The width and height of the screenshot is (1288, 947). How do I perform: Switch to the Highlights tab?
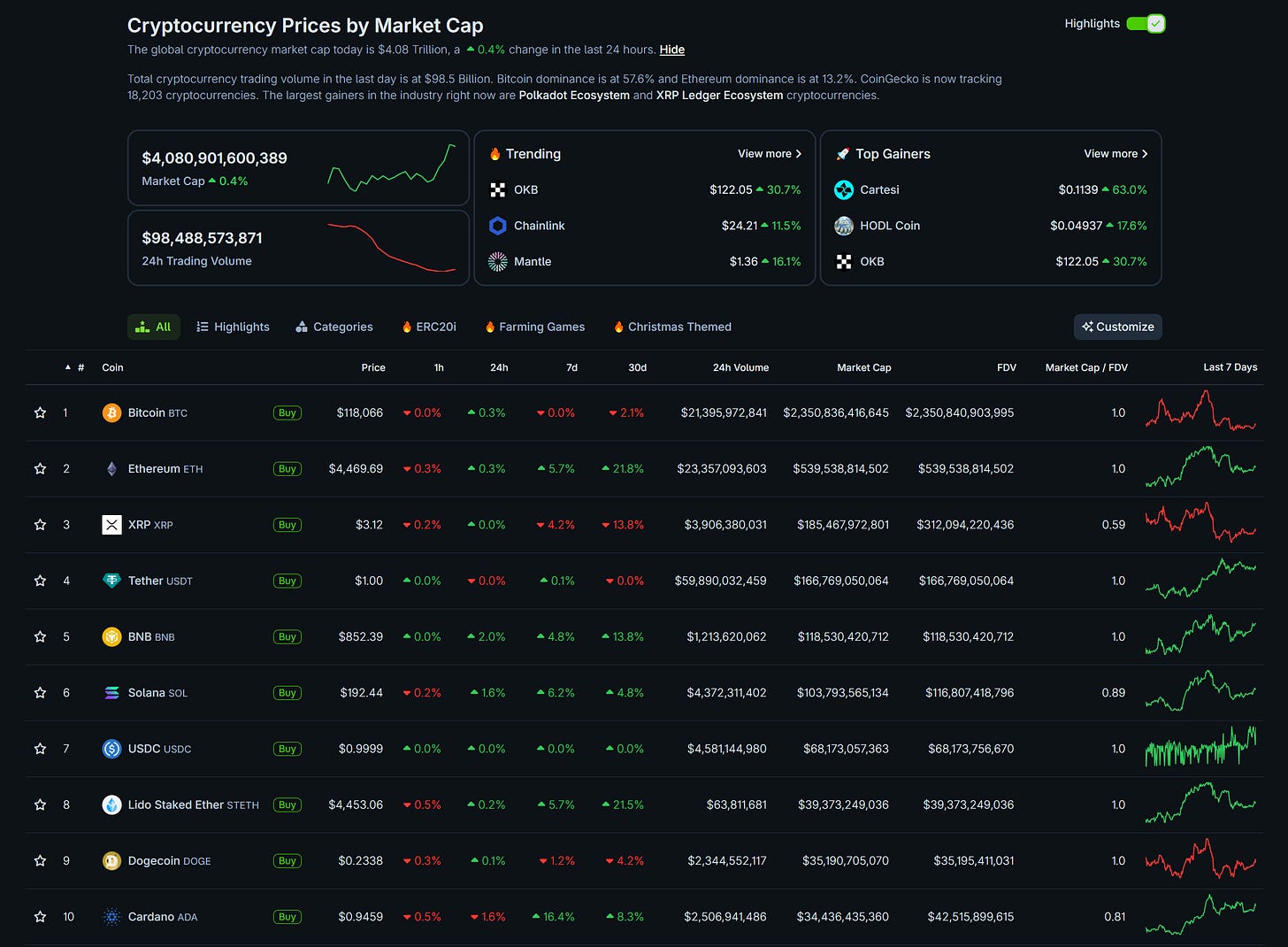tap(234, 327)
